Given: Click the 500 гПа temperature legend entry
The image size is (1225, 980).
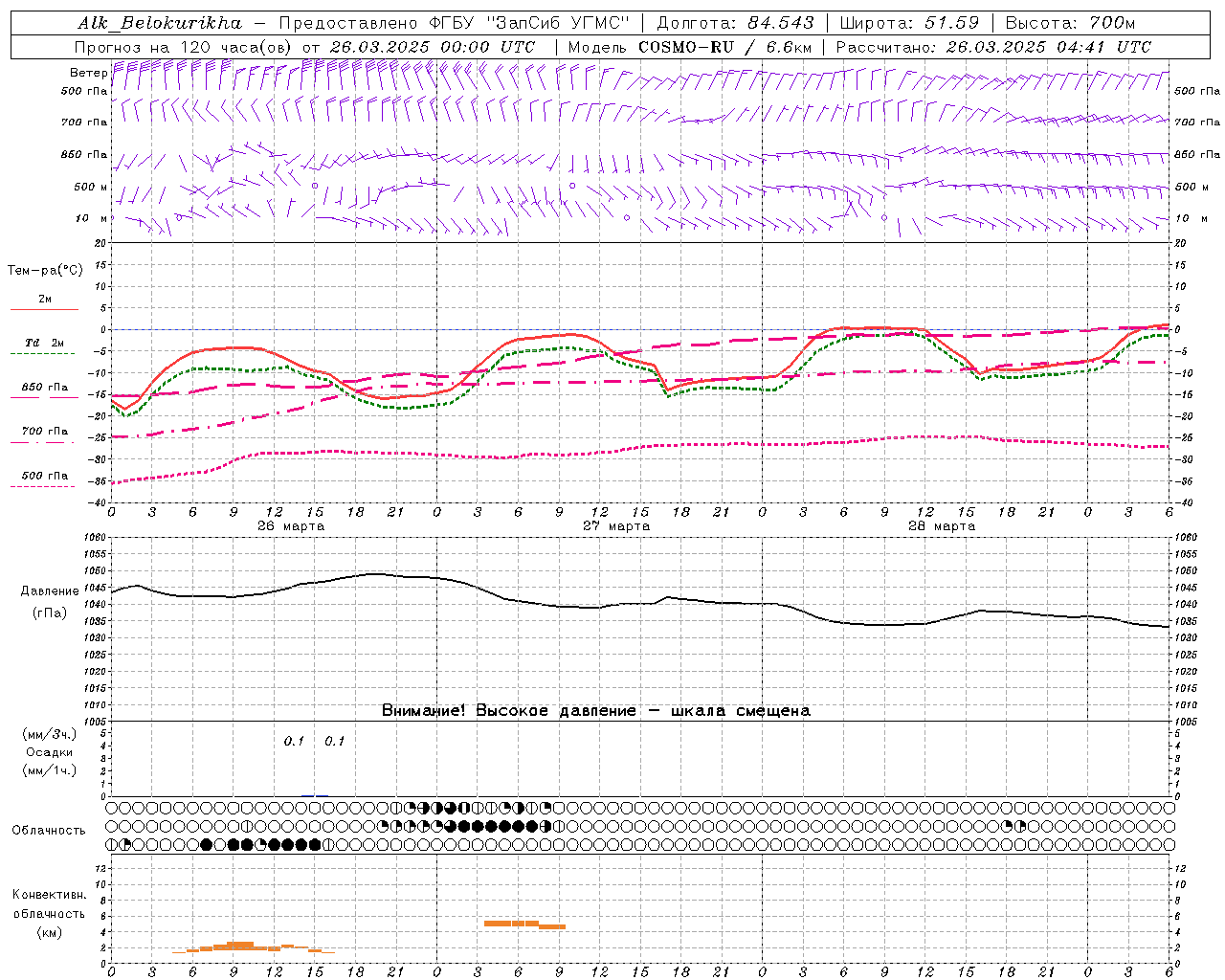Looking at the screenshot, I should point(44,476).
